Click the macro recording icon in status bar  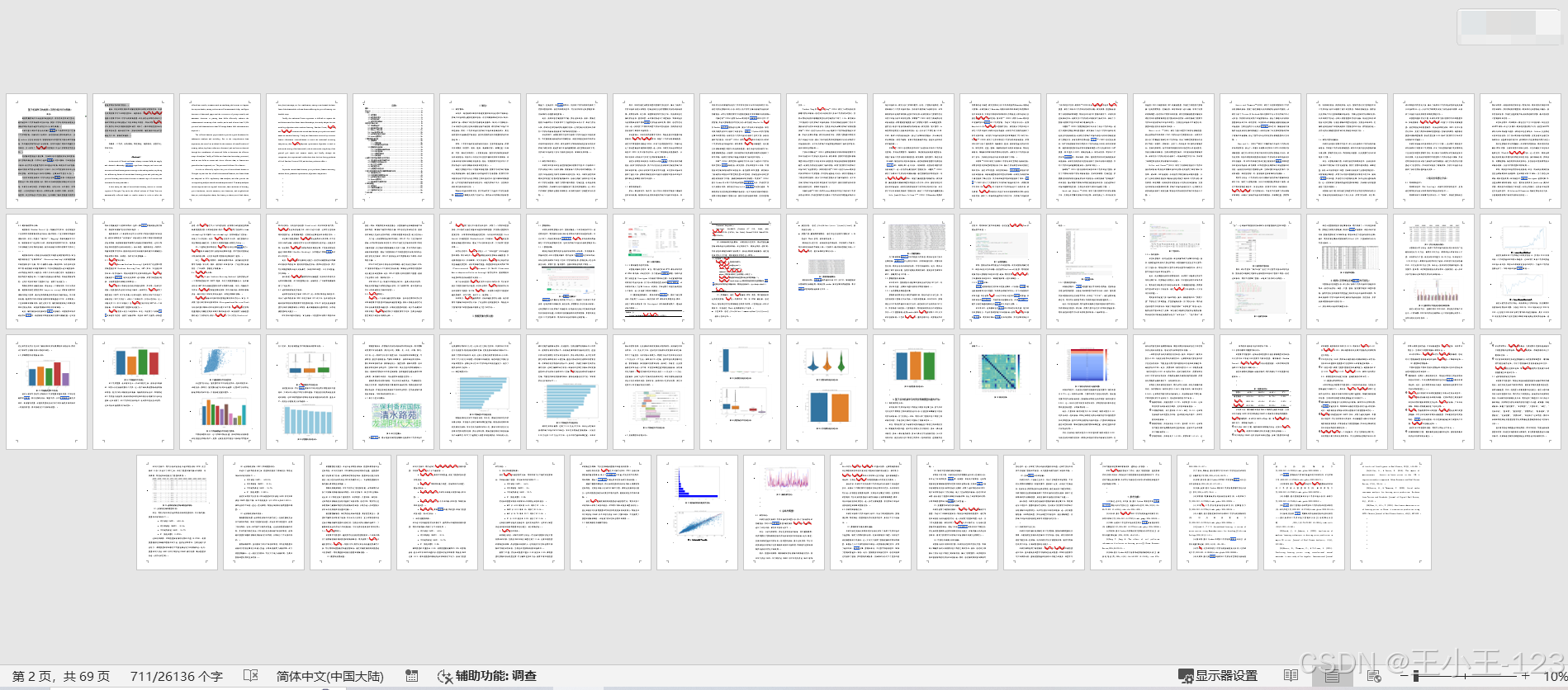click(411, 675)
